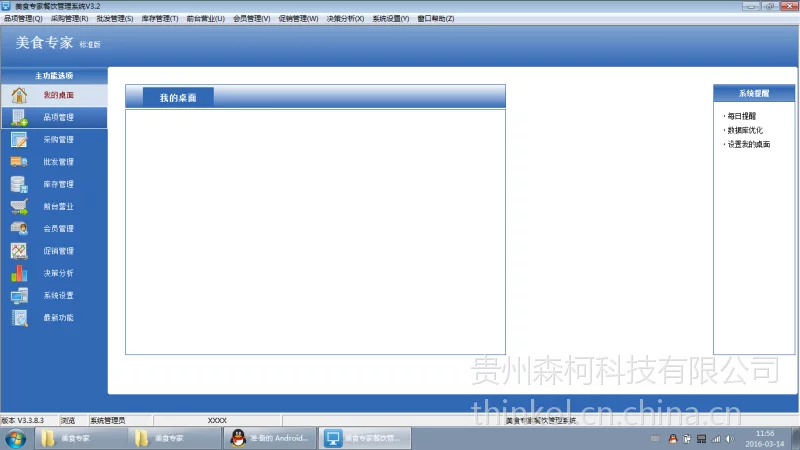Click the Show desktop strip on taskbar
This screenshot has width=800, height=450.
coord(796,438)
